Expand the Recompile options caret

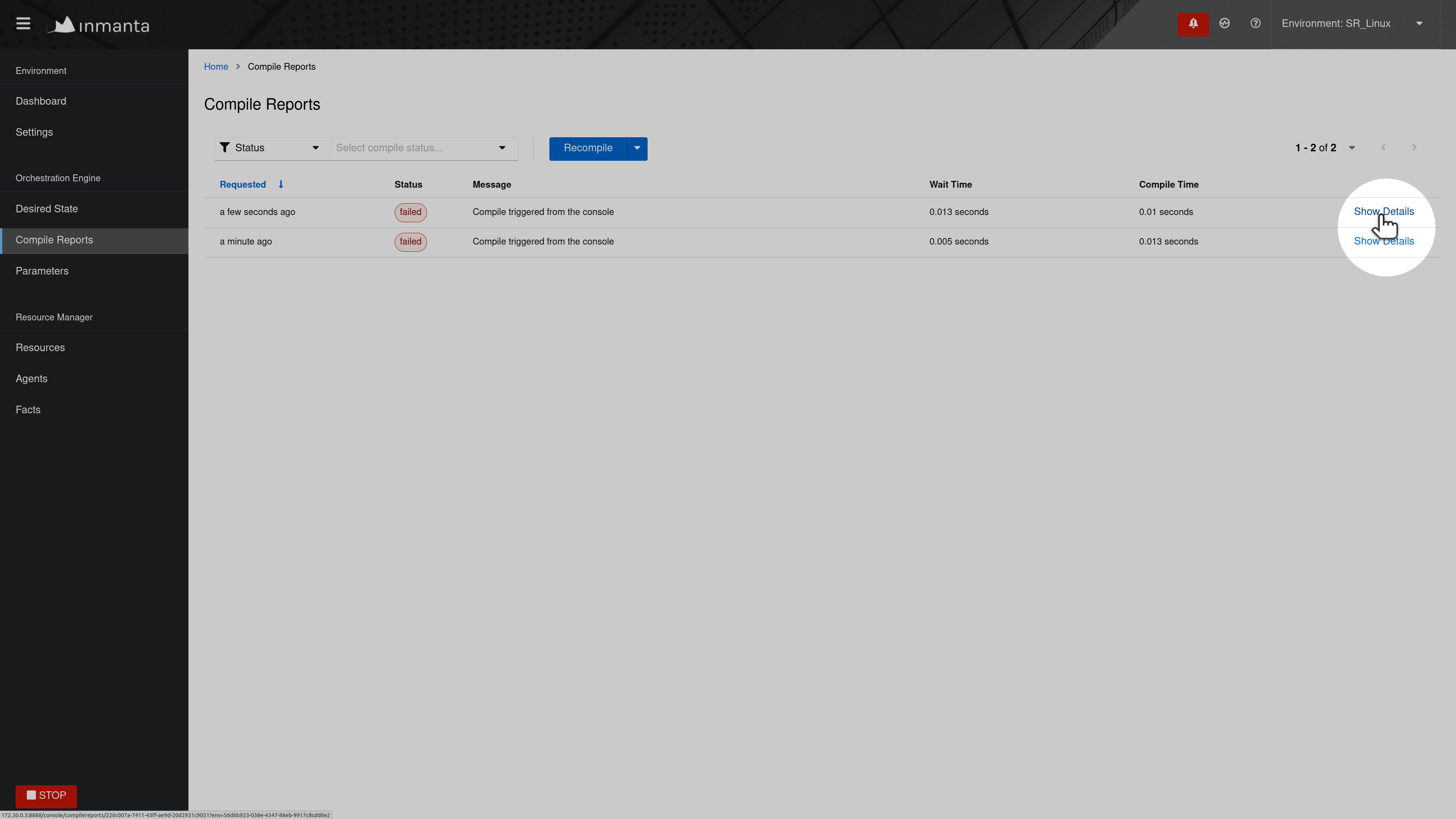tap(637, 148)
